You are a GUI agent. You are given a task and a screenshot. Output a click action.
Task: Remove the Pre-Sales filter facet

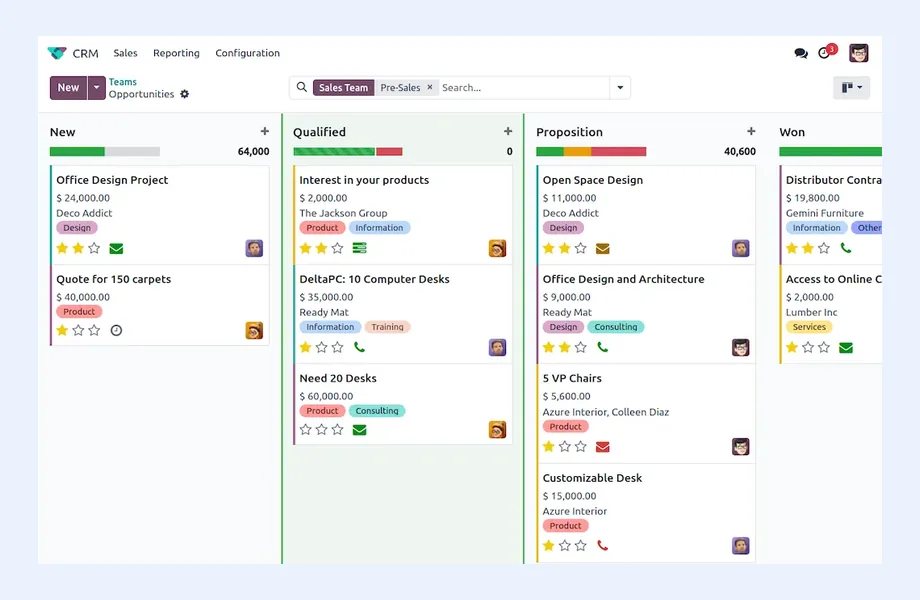tap(429, 87)
